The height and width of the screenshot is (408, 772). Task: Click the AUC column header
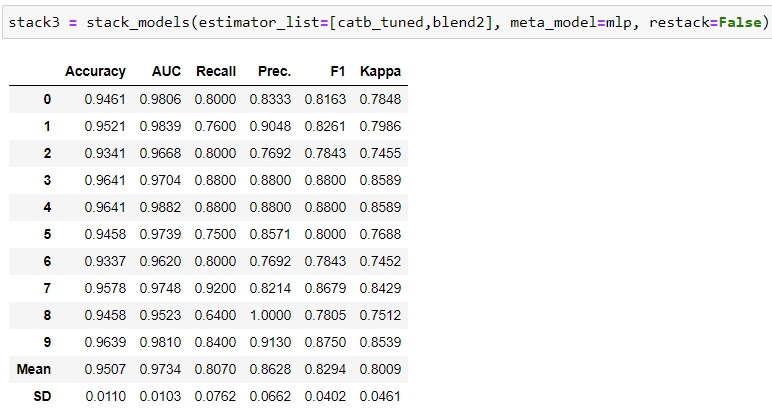(x=166, y=72)
